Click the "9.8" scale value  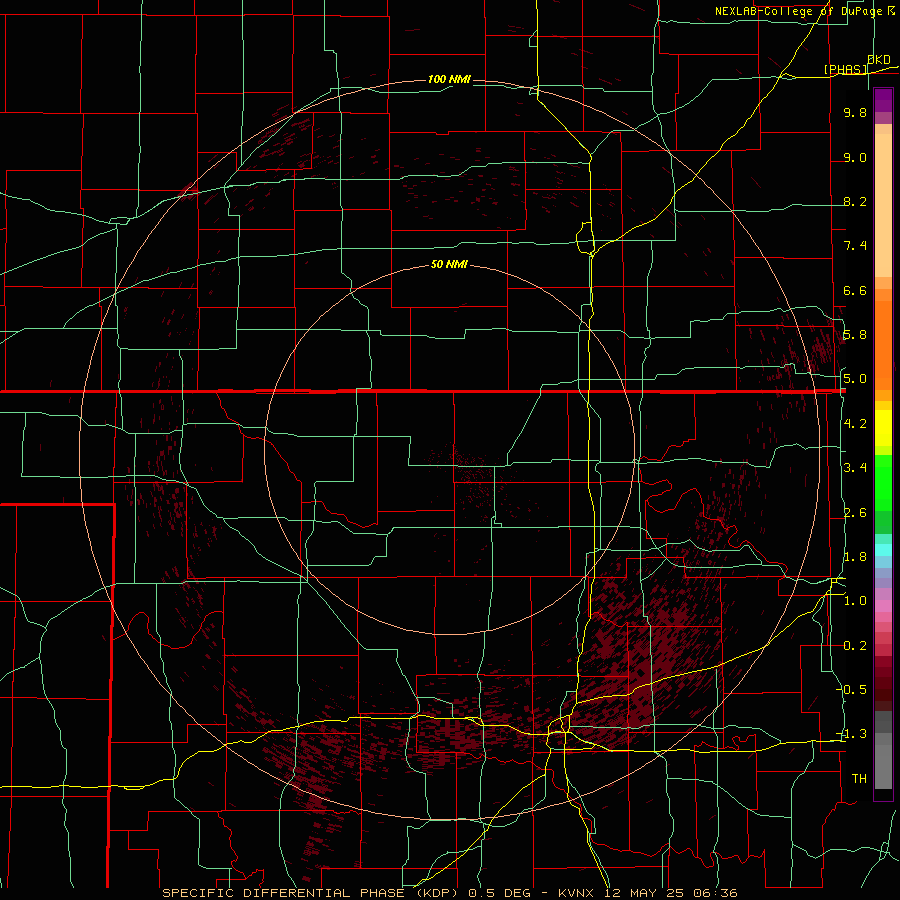(x=855, y=112)
